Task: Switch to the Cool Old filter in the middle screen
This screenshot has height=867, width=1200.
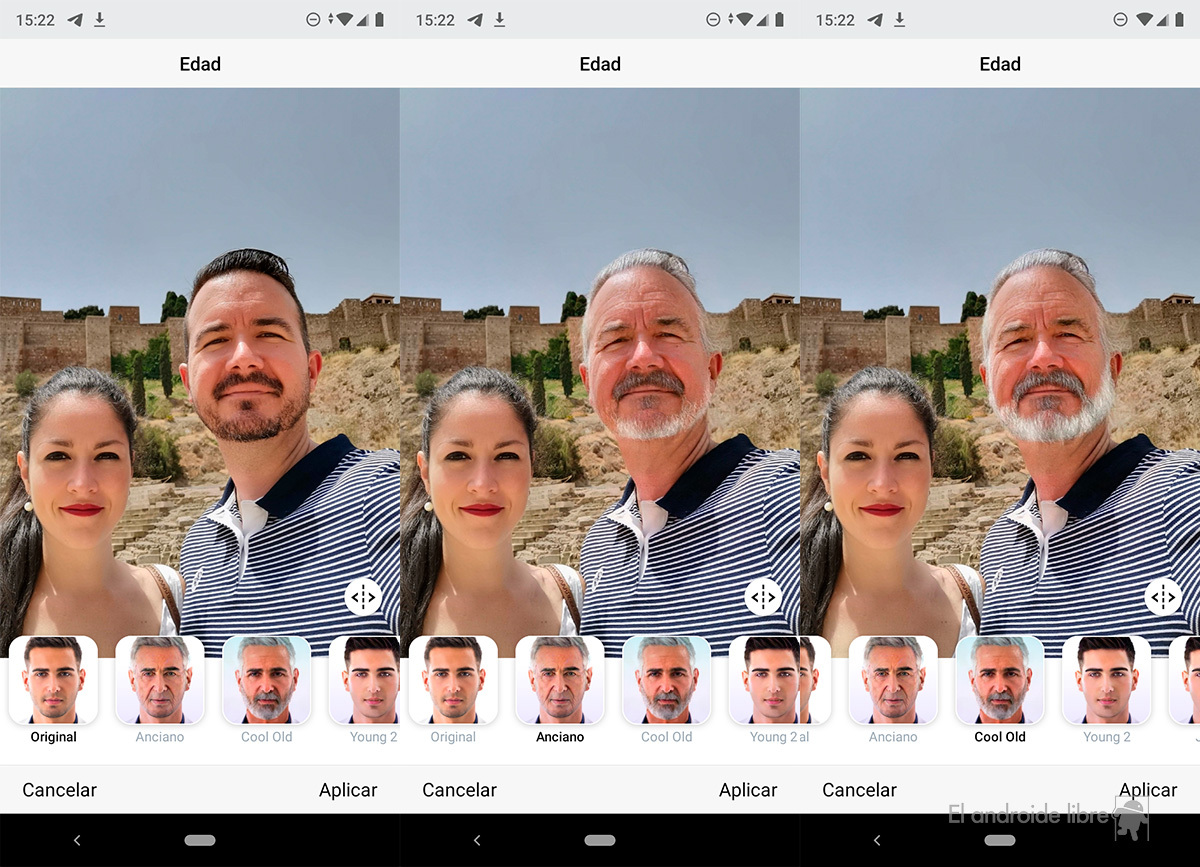Action: (x=667, y=680)
